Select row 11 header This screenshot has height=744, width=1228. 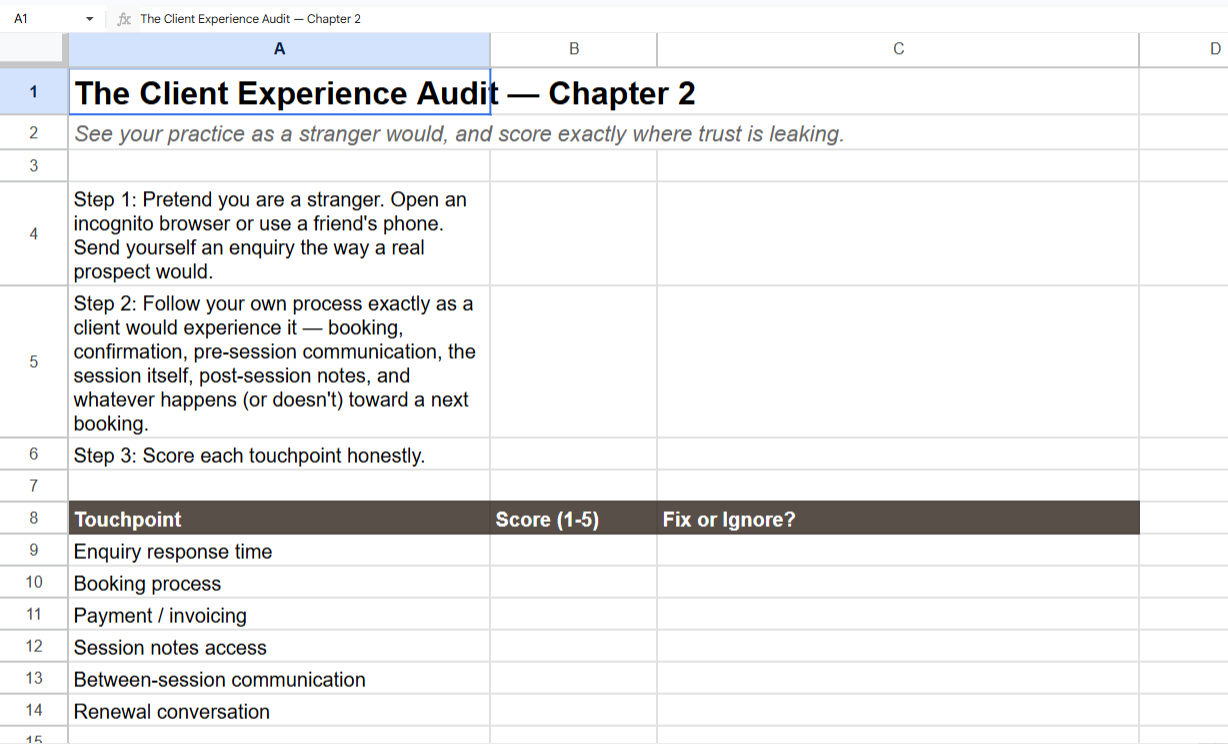(33, 614)
